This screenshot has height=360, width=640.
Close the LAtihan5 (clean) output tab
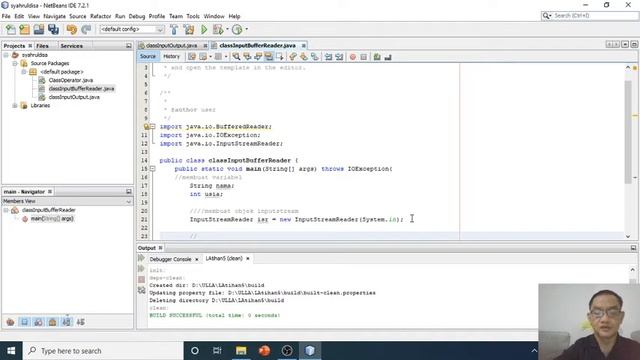pos(247,258)
